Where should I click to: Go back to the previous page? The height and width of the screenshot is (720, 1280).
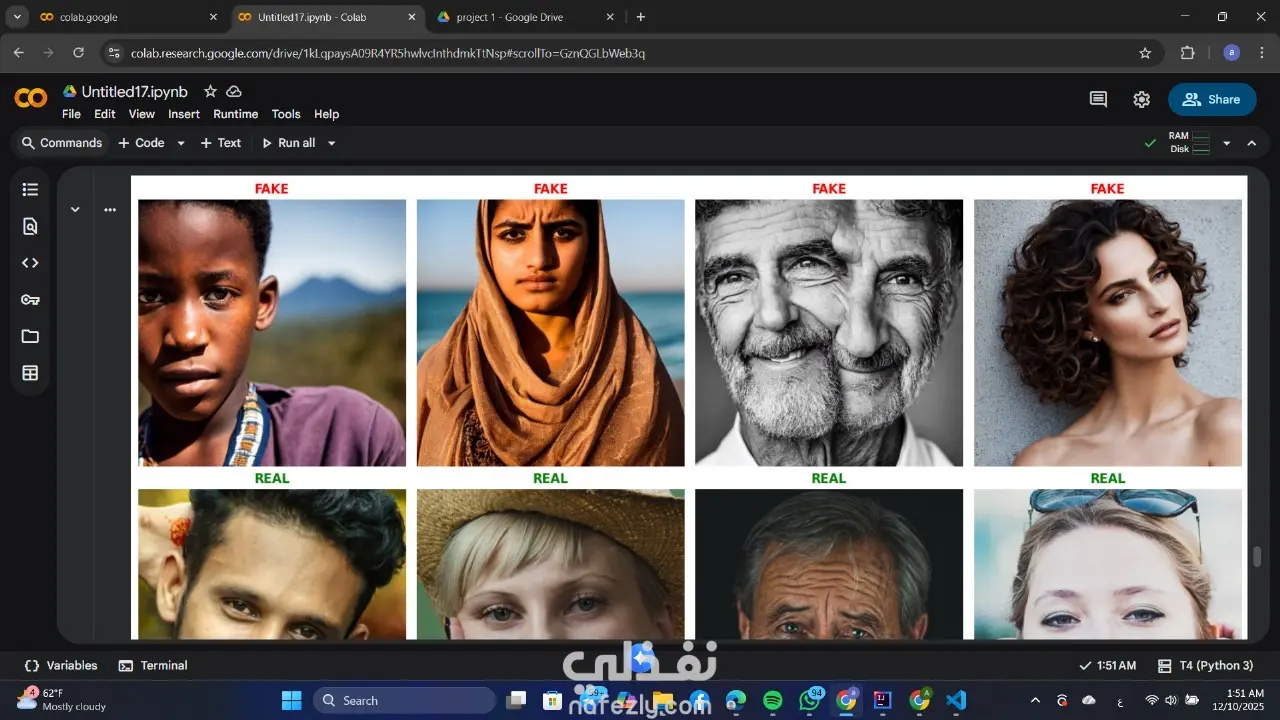(x=19, y=53)
